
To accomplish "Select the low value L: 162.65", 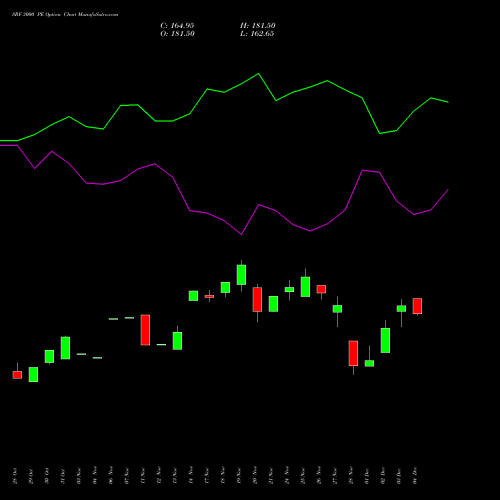I will [257, 34].
